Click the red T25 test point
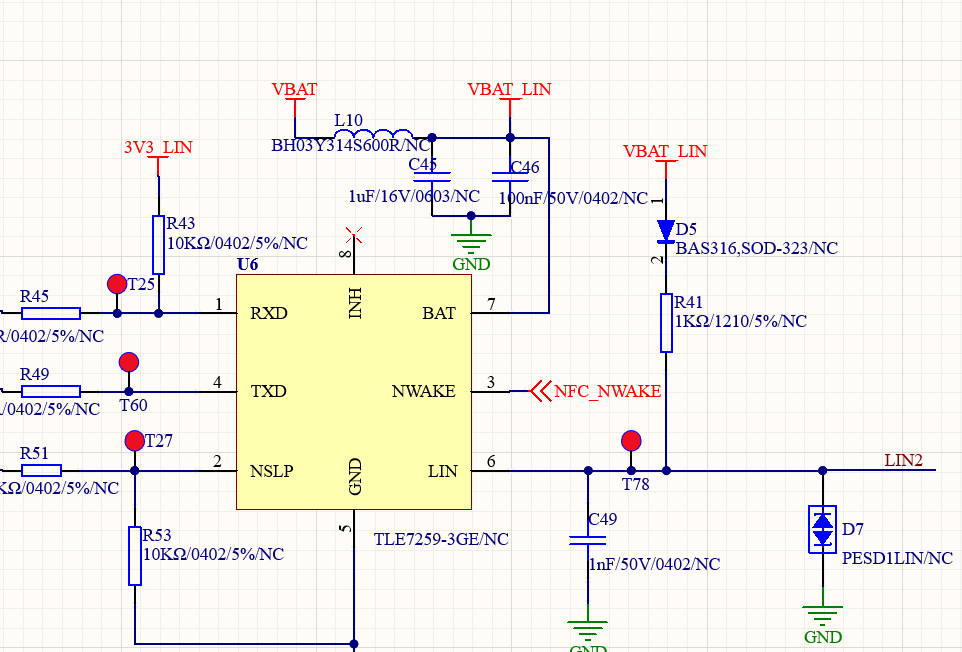Viewport: 962px width, 652px height. coord(117,284)
